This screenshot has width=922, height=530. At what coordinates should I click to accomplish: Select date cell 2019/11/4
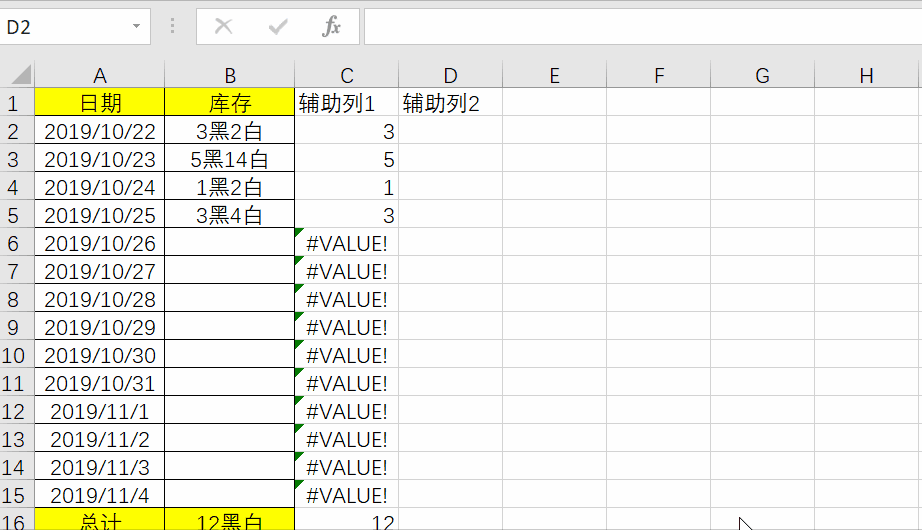pyautogui.click(x=99, y=494)
